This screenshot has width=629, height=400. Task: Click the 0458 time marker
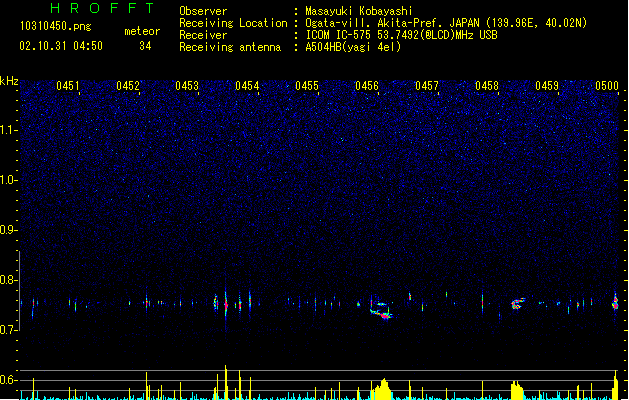[x=487, y=86]
